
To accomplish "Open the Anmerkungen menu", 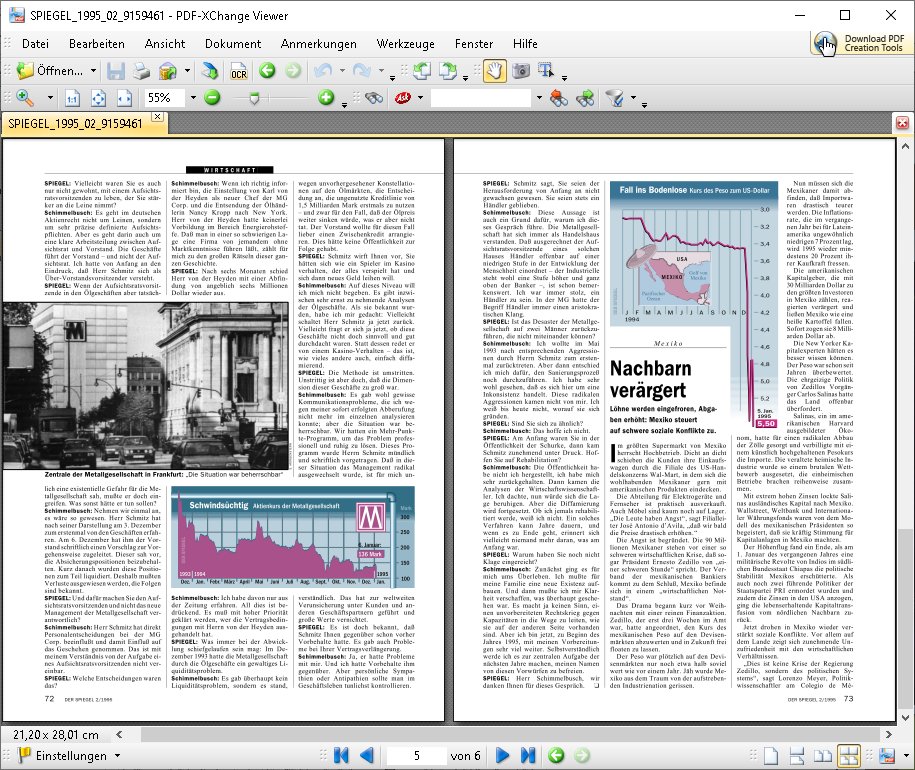I will [318, 44].
